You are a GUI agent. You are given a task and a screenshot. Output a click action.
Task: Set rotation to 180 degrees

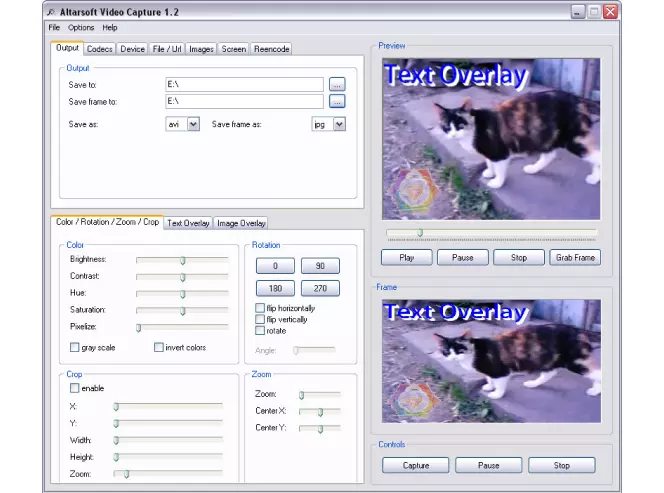click(x=275, y=288)
